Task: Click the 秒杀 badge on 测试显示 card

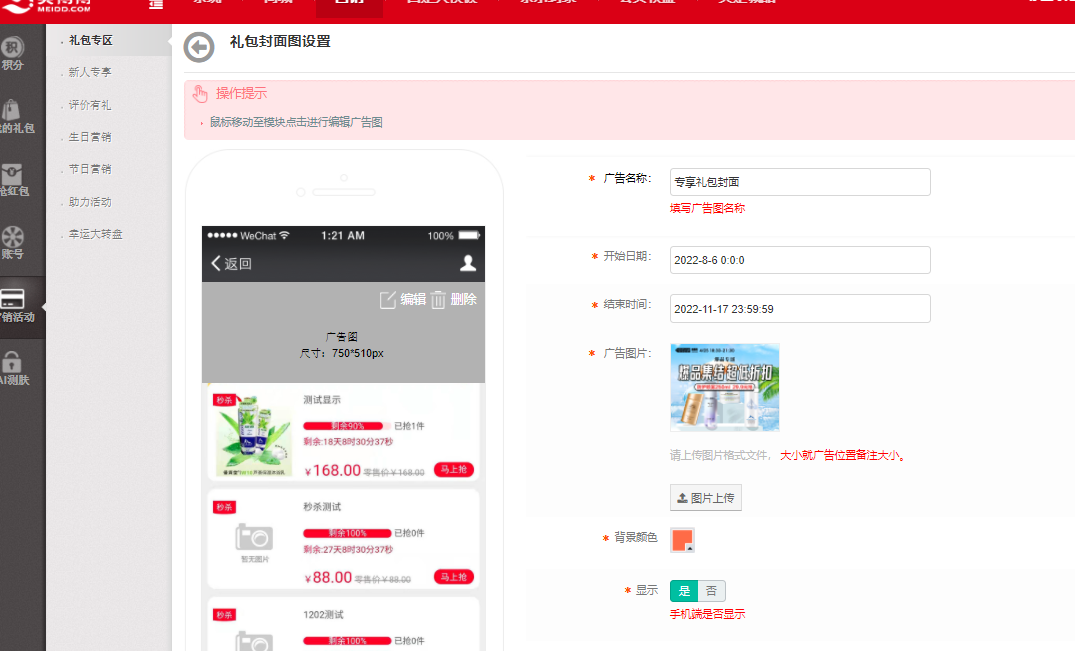Action: click(x=224, y=400)
